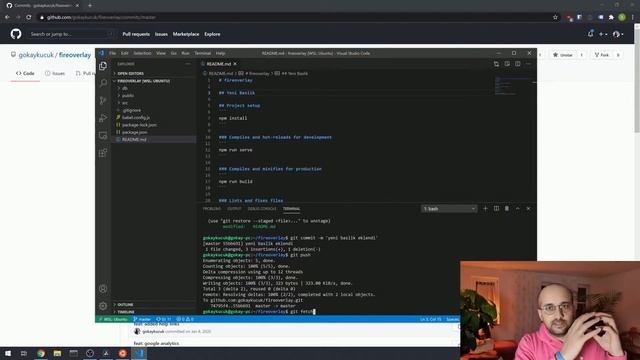Open the bash terminal selector dropdown
Image resolution: width=640 pixels, height=360 pixels.
point(449,209)
